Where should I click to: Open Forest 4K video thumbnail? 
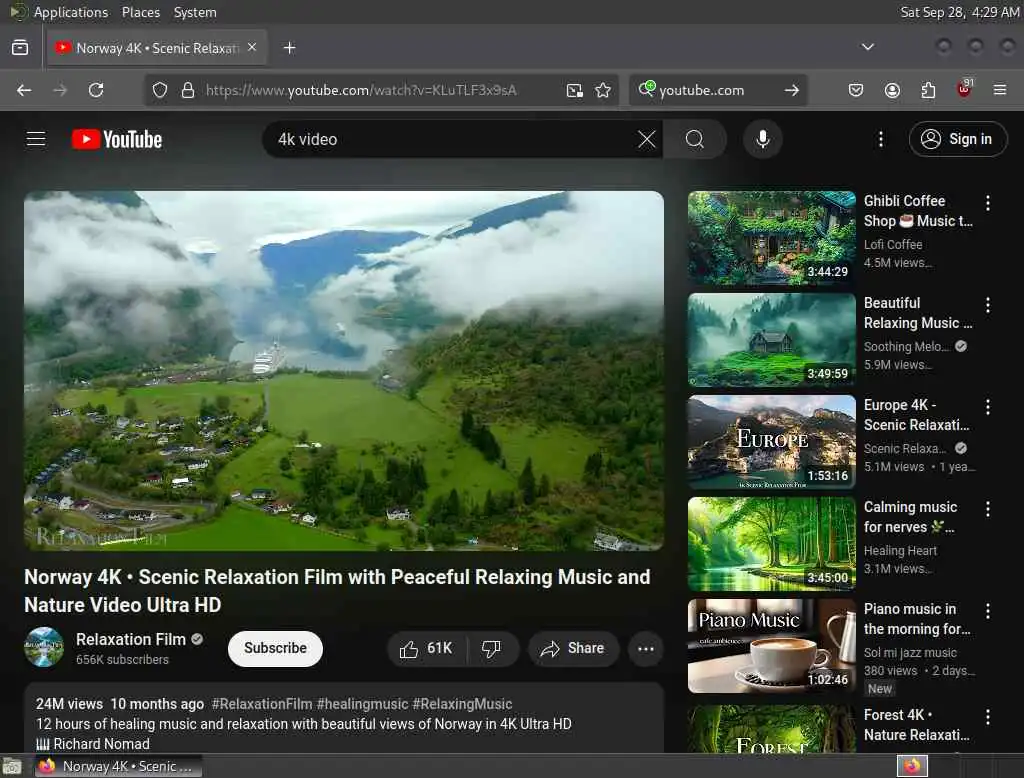coord(771,728)
